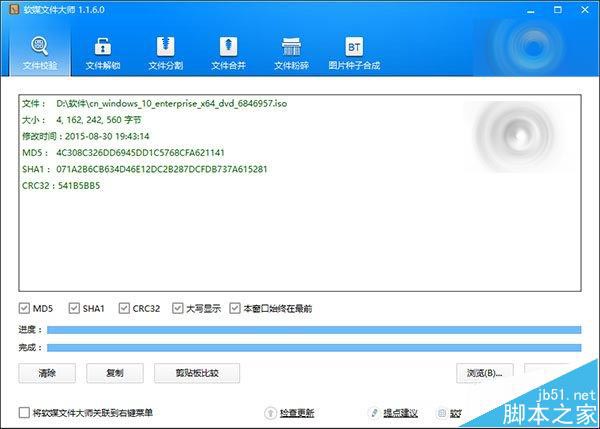
Task: Open the 文件分割 file split tool
Action: pos(166,53)
